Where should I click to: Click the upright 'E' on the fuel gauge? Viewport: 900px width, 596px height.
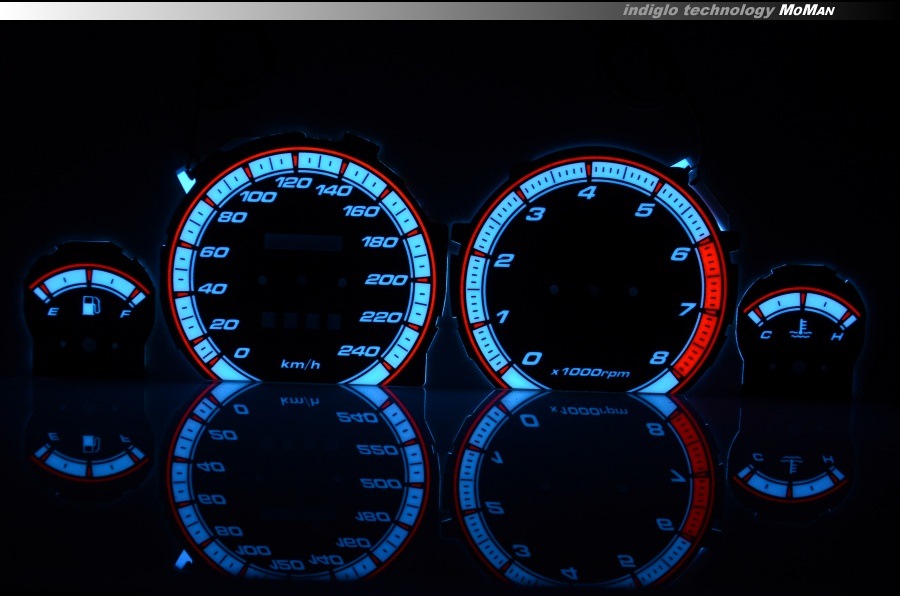click(x=53, y=312)
